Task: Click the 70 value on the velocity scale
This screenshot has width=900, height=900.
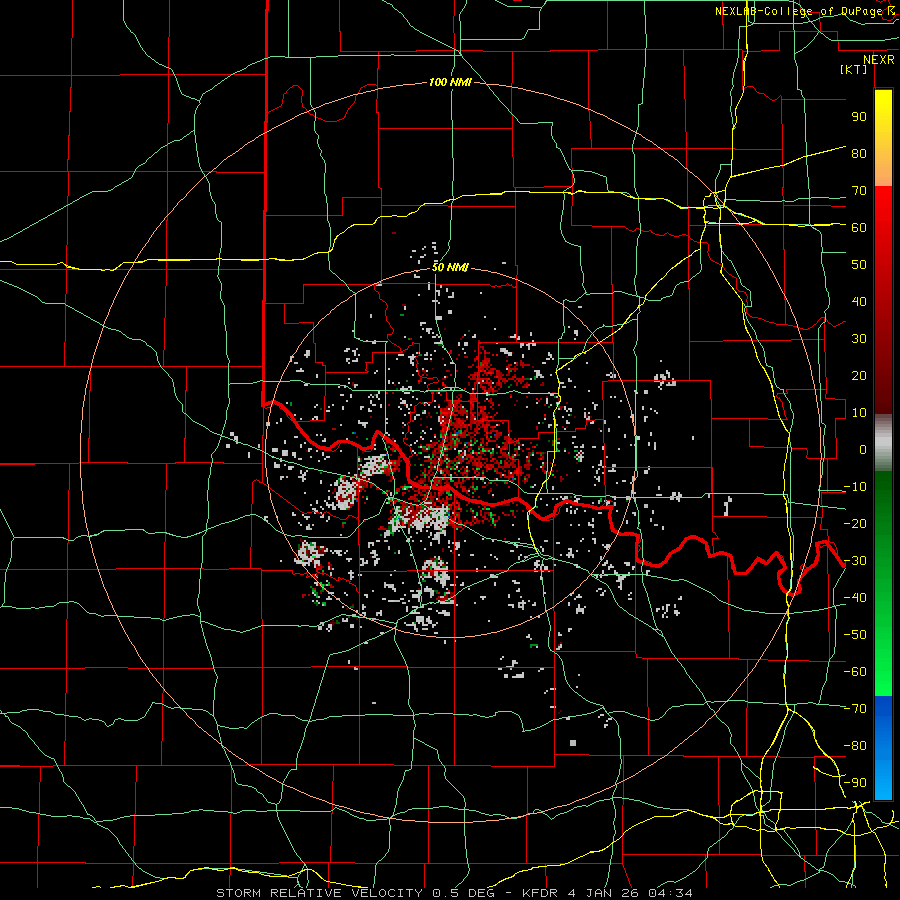Action: tap(859, 191)
